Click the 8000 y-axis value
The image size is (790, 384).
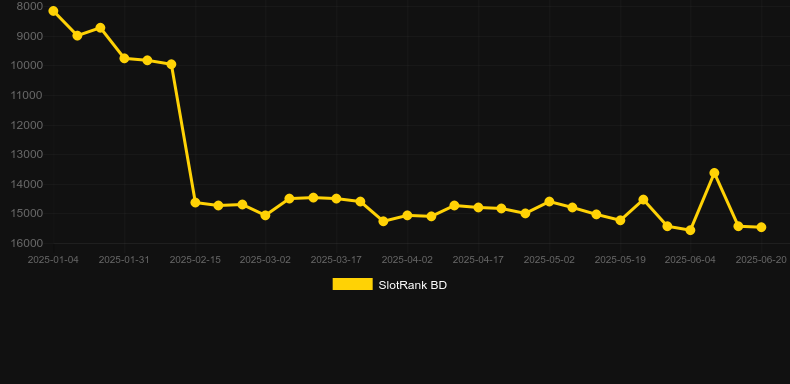30,7
